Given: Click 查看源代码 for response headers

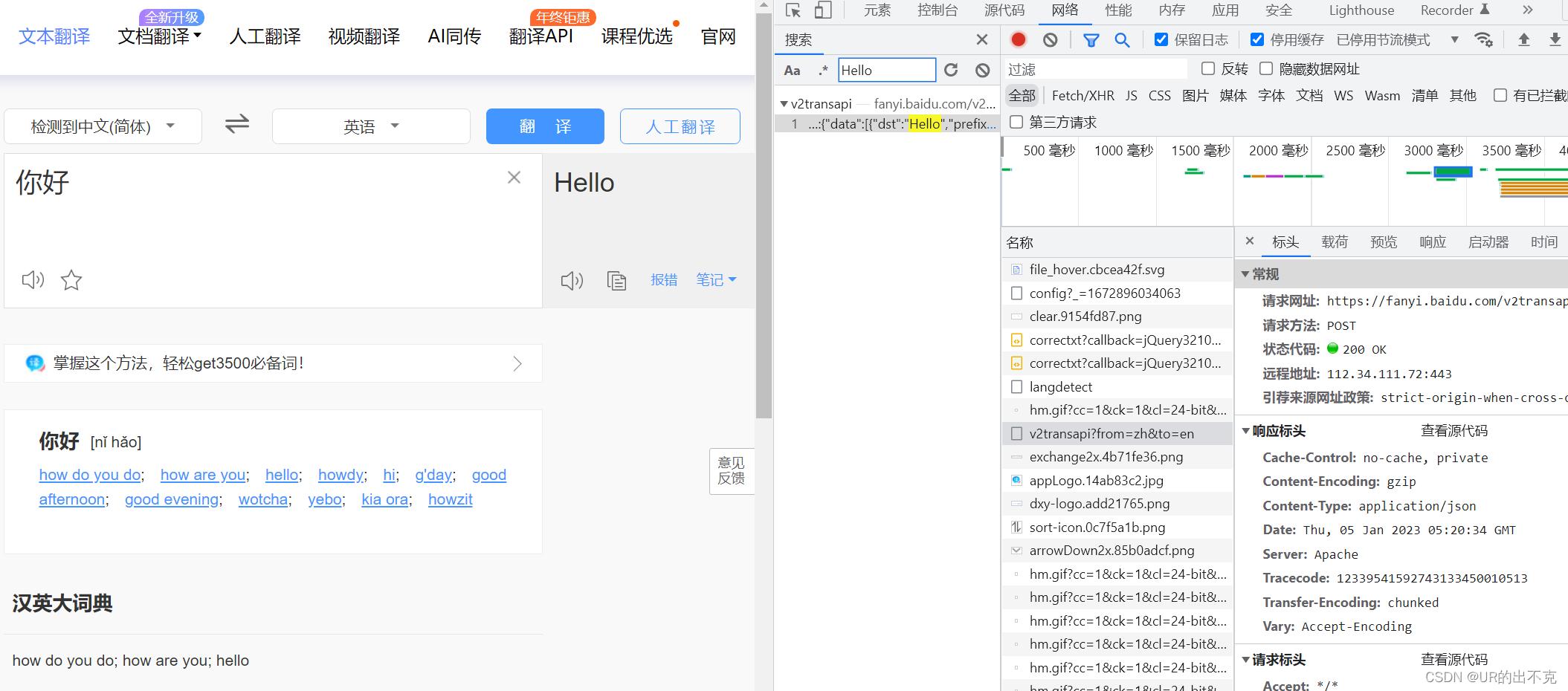Looking at the screenshot, I should tap(1454, 431).
